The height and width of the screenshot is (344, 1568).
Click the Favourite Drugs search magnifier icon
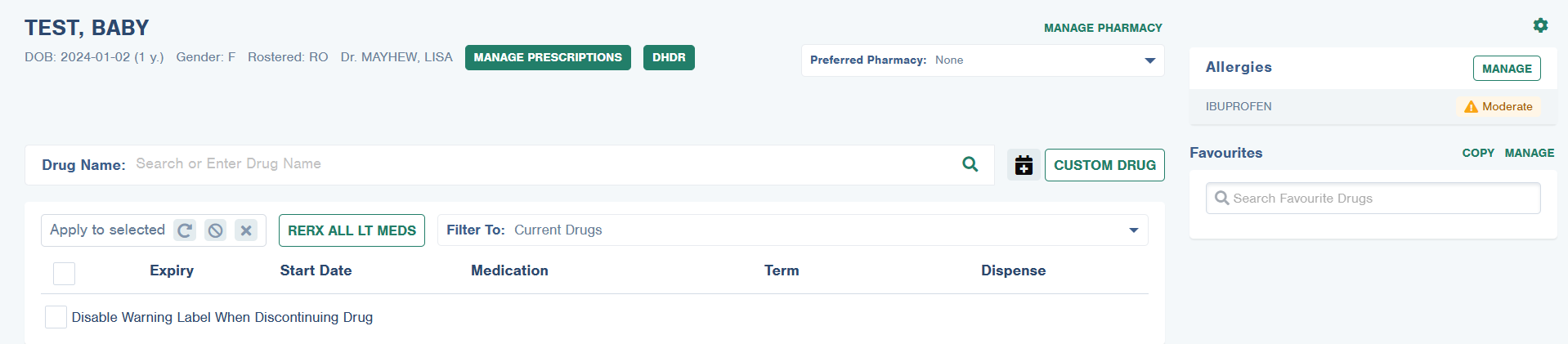pyautogui.click(x=1222, y=199)
